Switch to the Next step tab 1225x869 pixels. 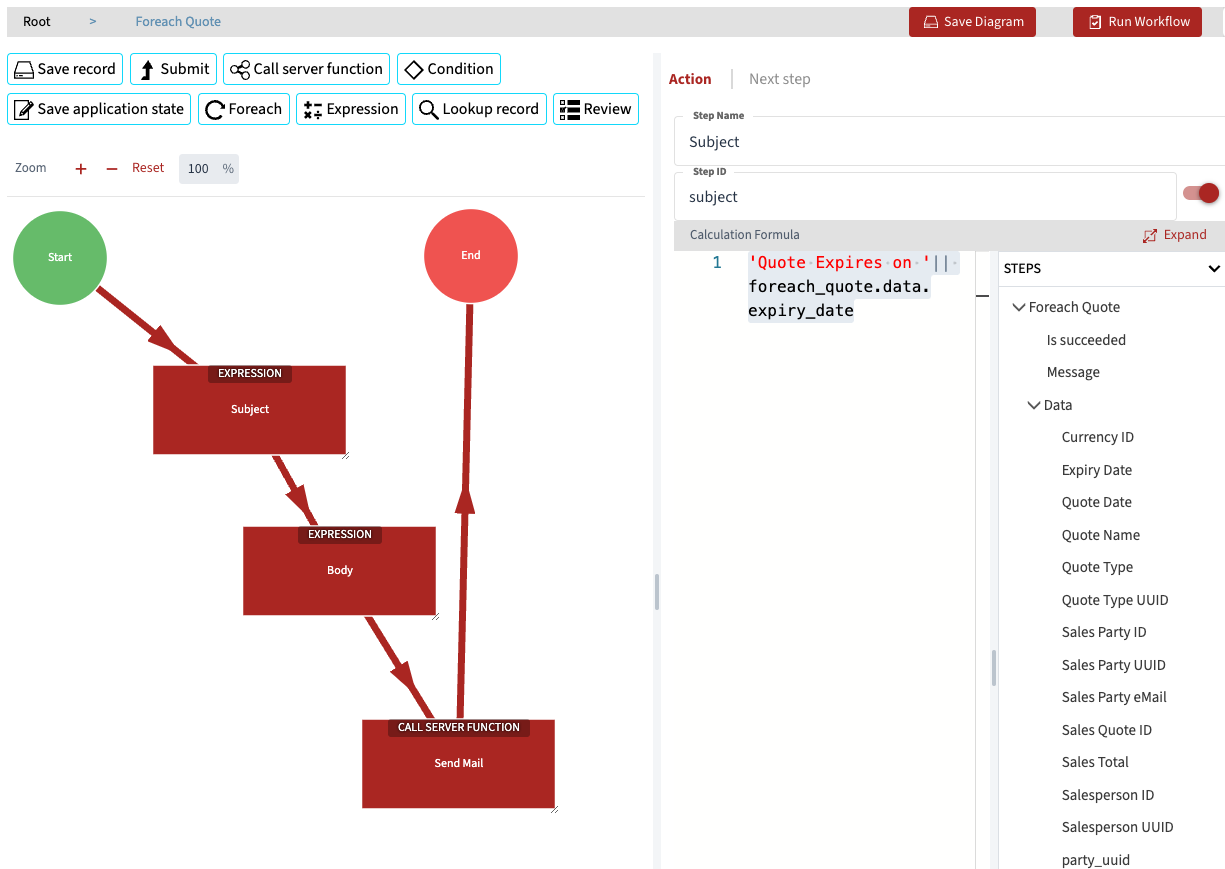(x=779, y=79)
